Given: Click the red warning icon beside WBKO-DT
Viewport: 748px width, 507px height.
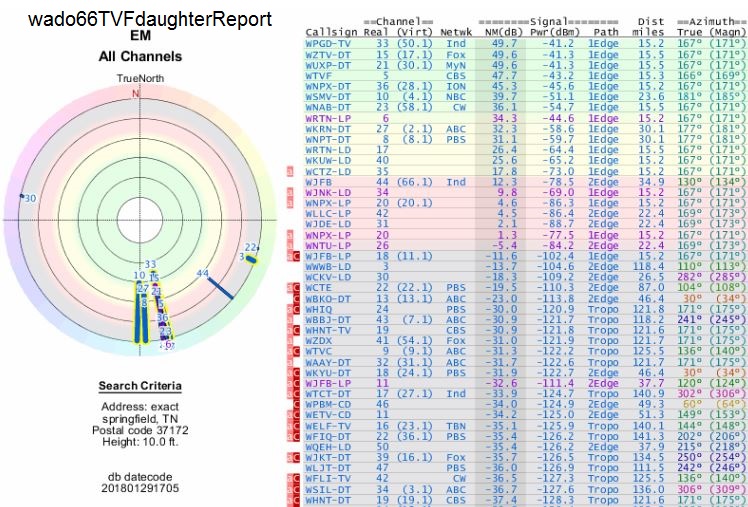Looking at the screenshot, I should click(x=295, y=298).
